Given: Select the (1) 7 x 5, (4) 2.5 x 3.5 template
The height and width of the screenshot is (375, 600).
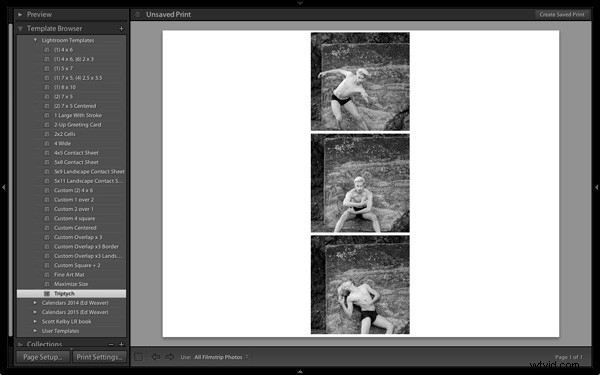Looking at the screenshot, I should click(x=71, y=78).
